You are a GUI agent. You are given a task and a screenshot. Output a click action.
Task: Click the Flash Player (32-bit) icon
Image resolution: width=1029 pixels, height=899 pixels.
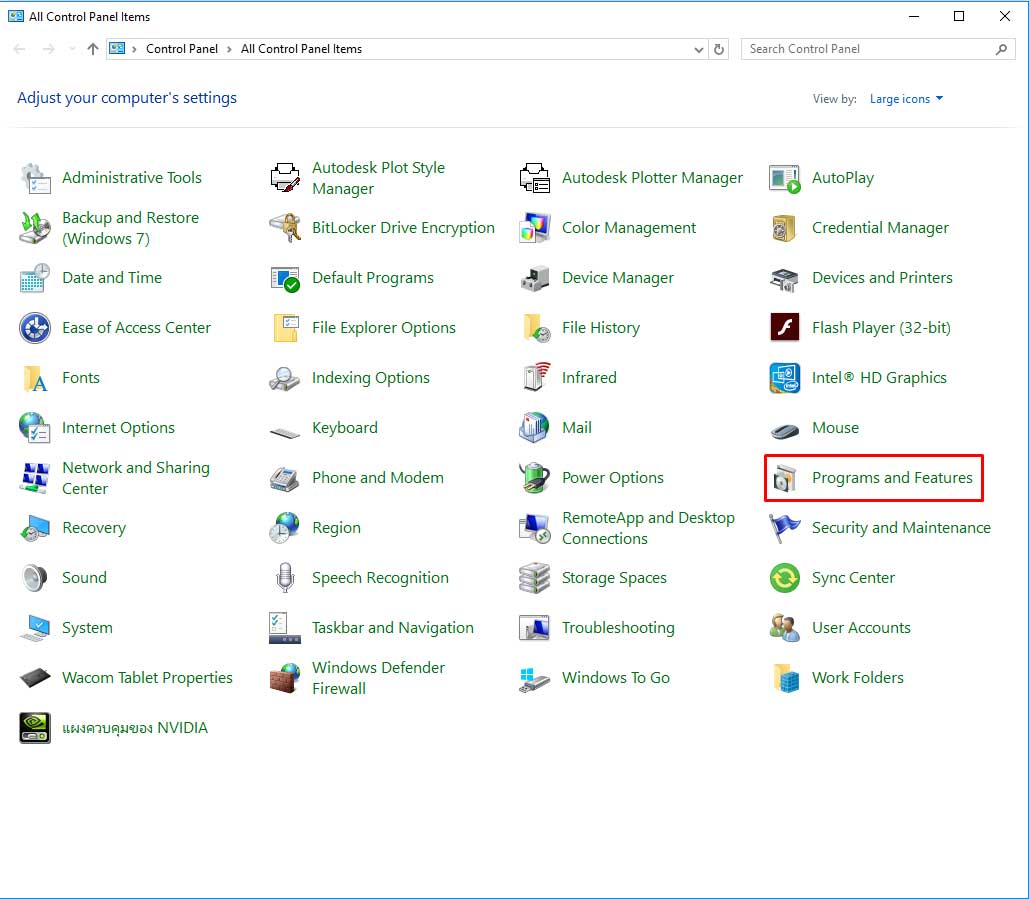pyautogui.click(x=784, y=328)
